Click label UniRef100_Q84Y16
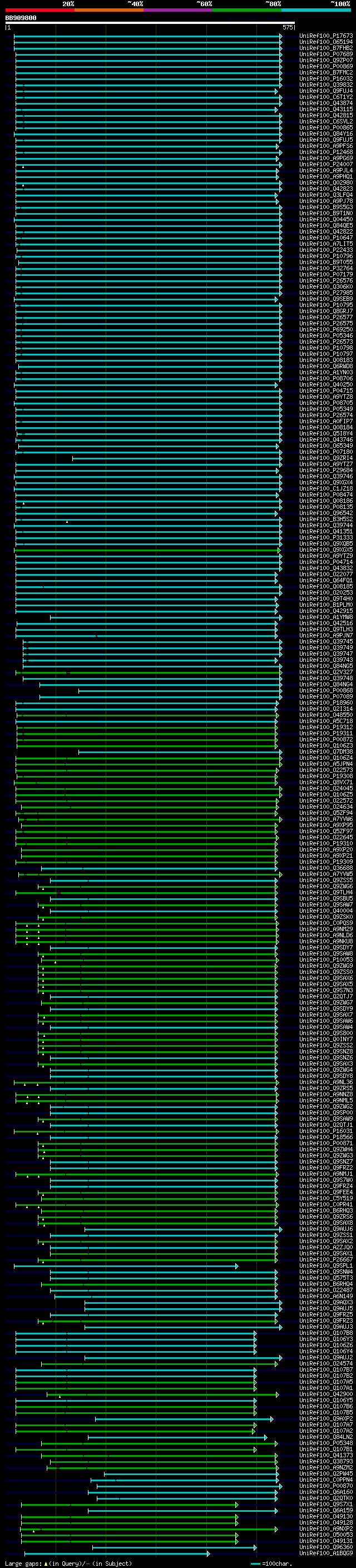This screenshot has height=1568, width=356. [x=326, y=133]
